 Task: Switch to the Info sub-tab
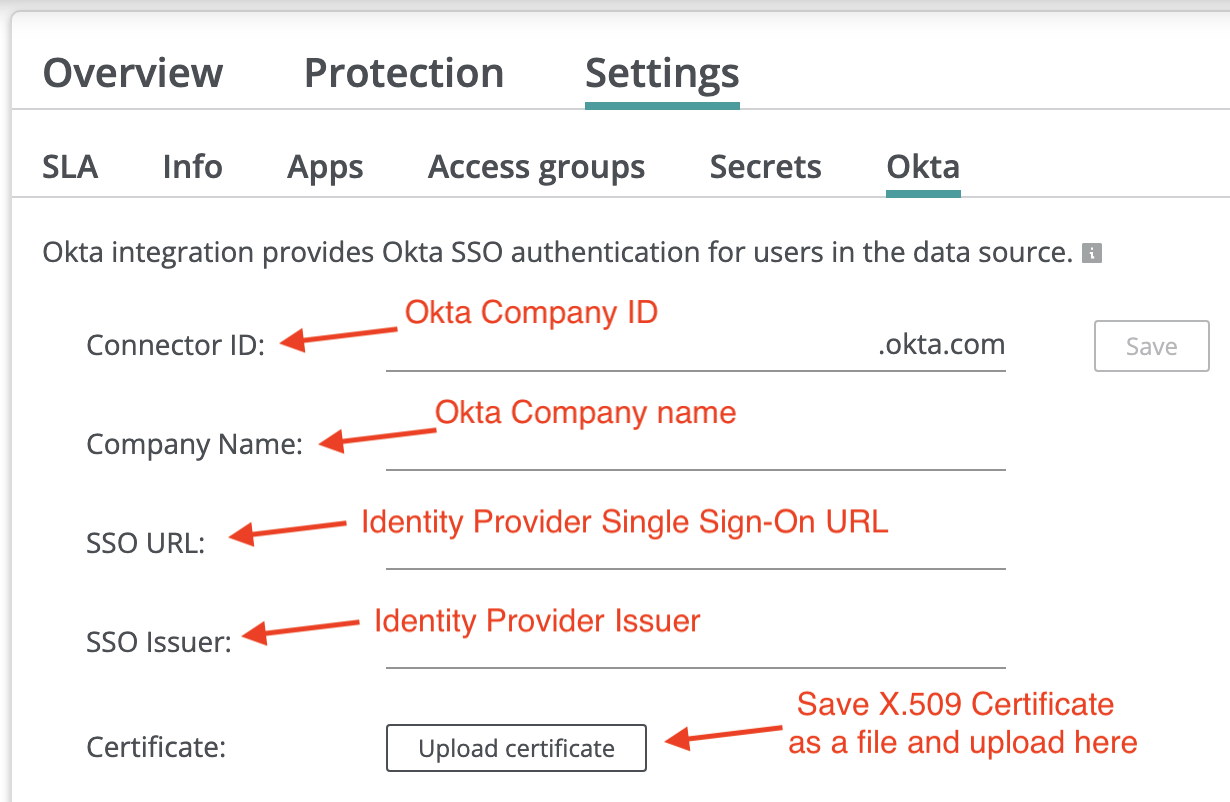click(192, 167)
